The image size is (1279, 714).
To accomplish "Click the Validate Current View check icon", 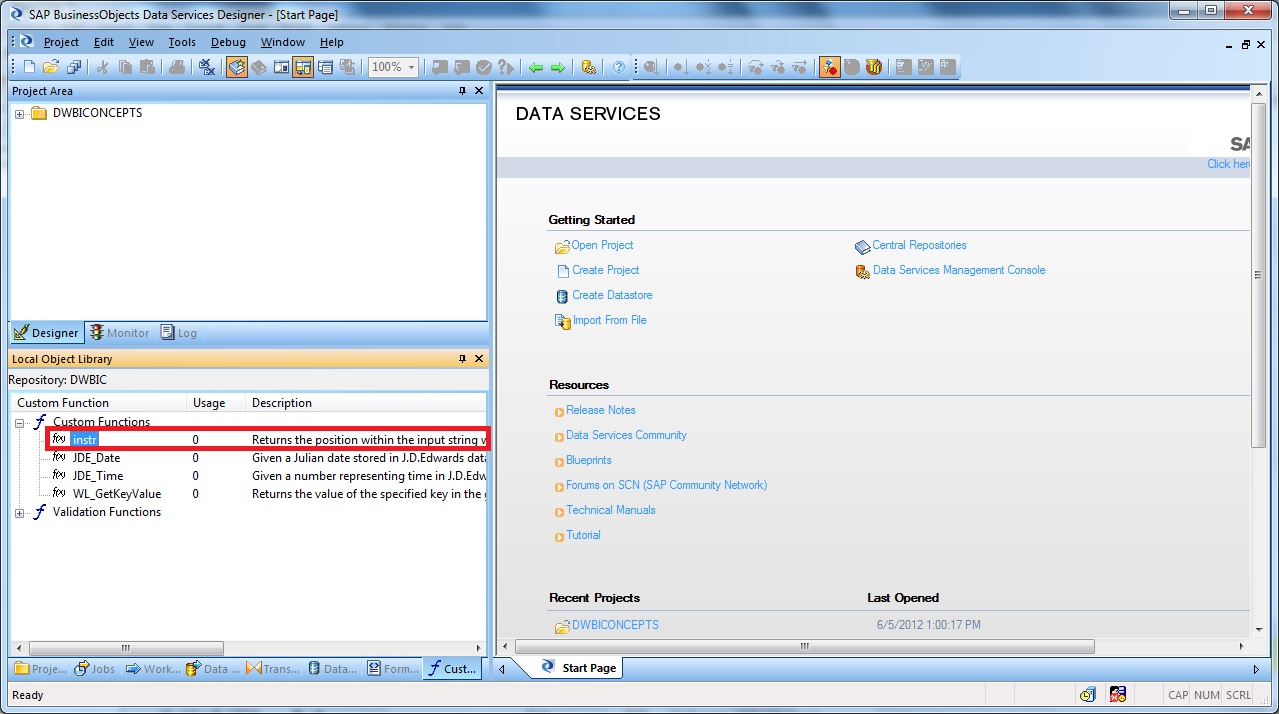I will [x=483, y=67].
